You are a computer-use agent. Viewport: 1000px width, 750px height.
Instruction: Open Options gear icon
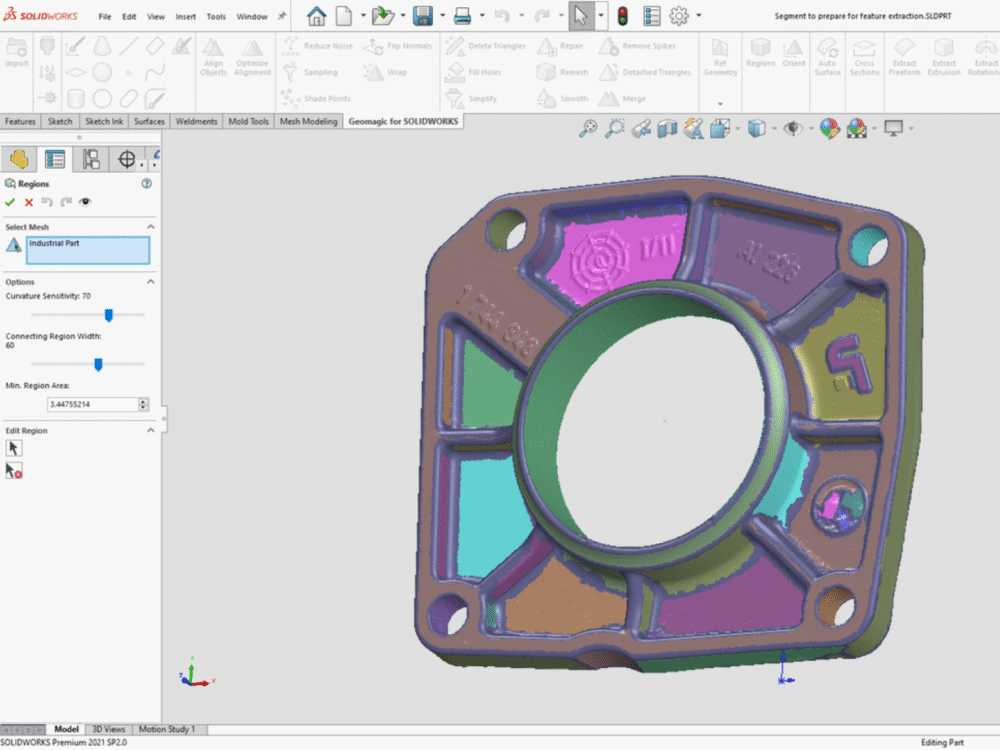[x=679, y=16]
